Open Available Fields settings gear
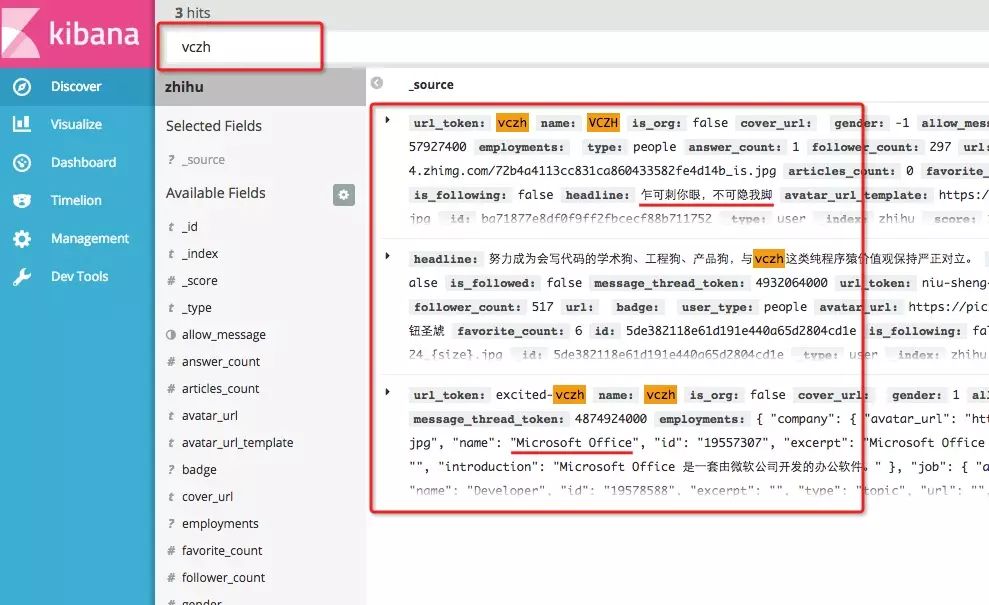 344,194
